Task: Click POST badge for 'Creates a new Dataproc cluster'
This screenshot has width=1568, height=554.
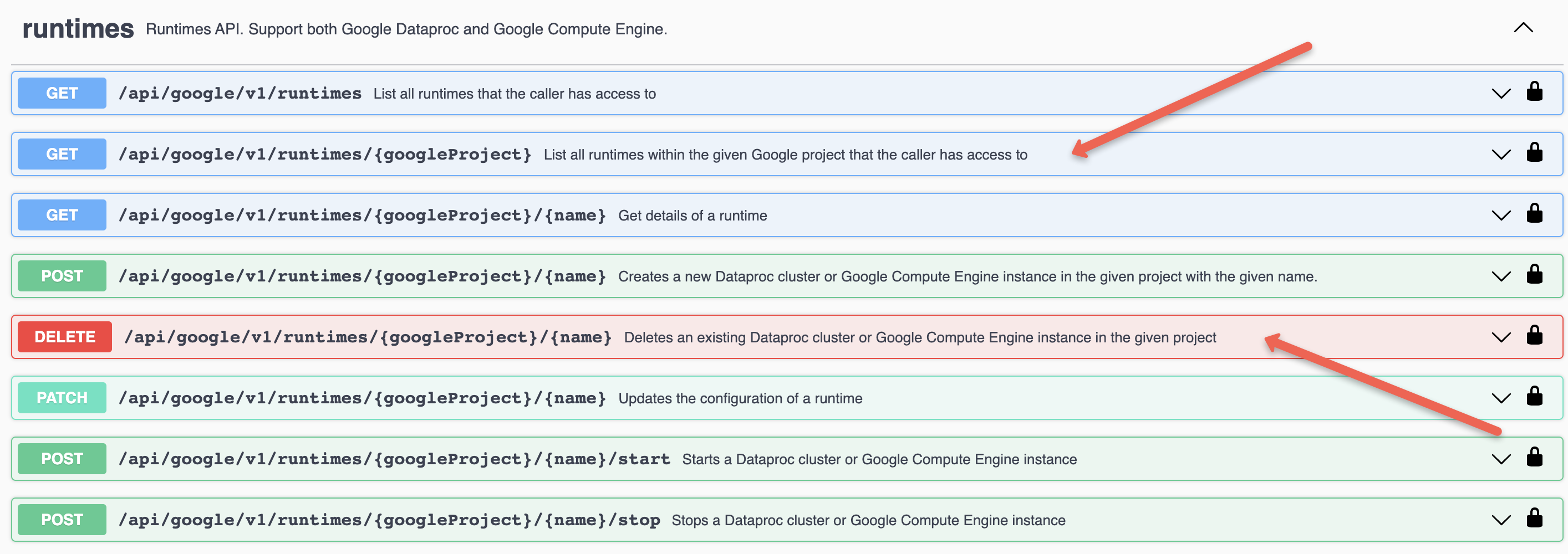Action: (62, 276)
